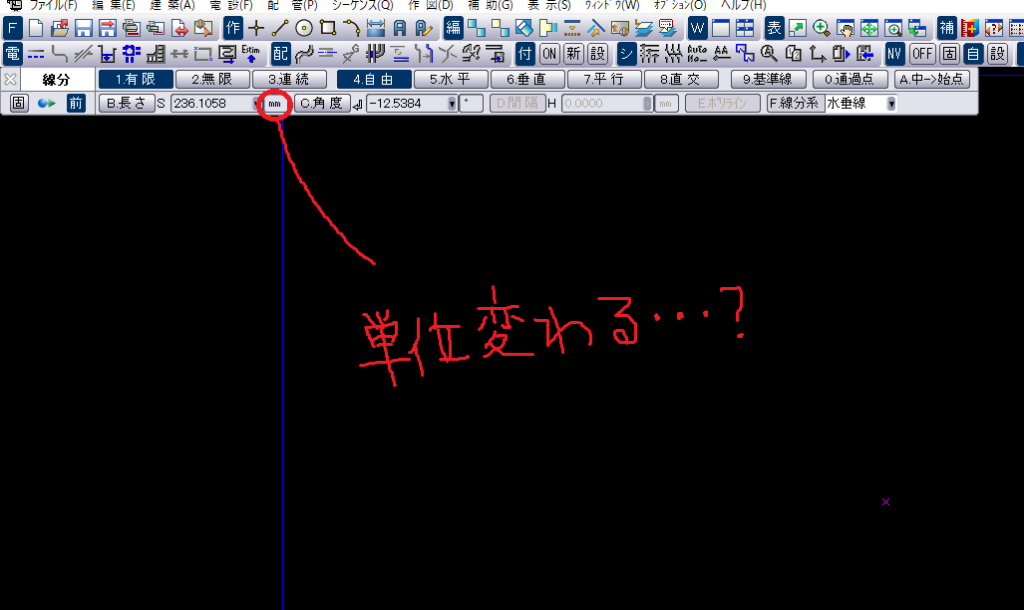Select the A text annotation tool
Screen dimensions: 1024x610
click(x=400, y=29)
